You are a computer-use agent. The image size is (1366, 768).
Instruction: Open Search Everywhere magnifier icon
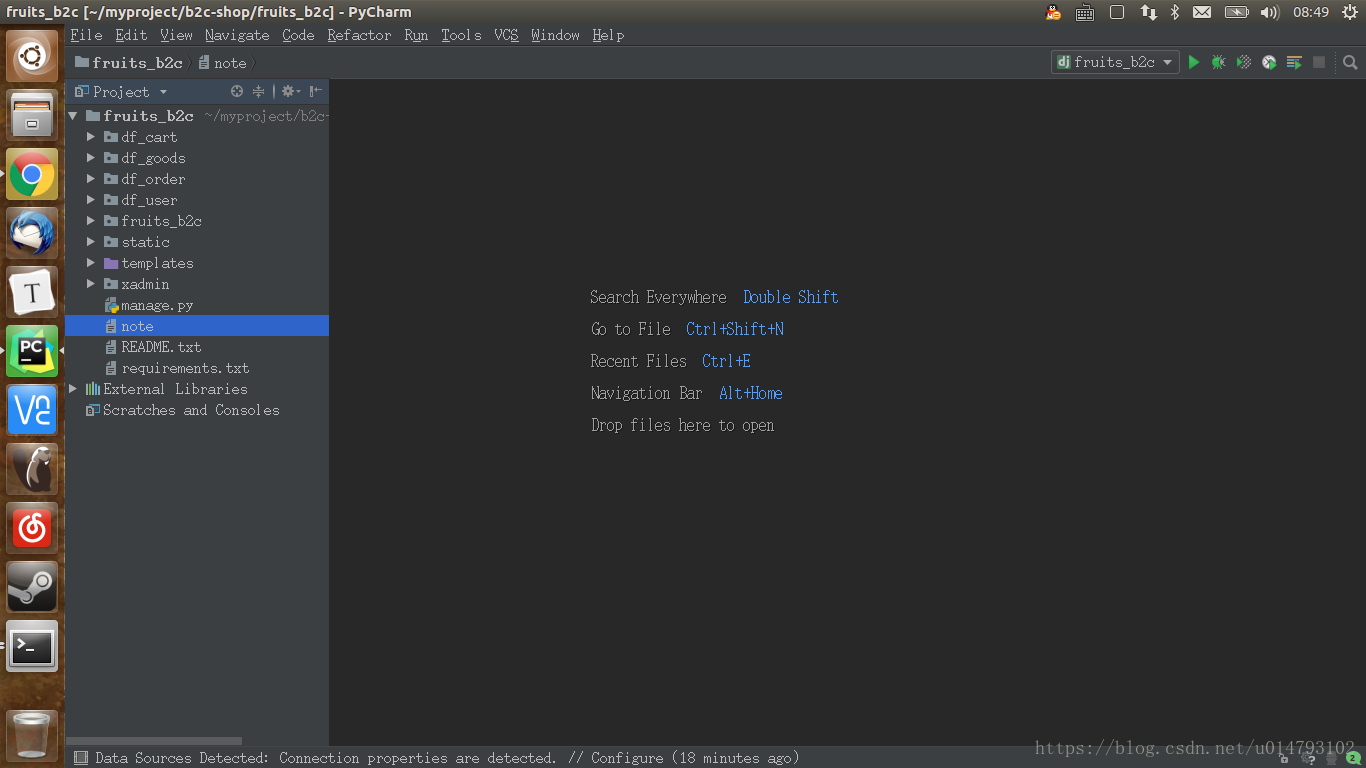[x=1350, y=62]
